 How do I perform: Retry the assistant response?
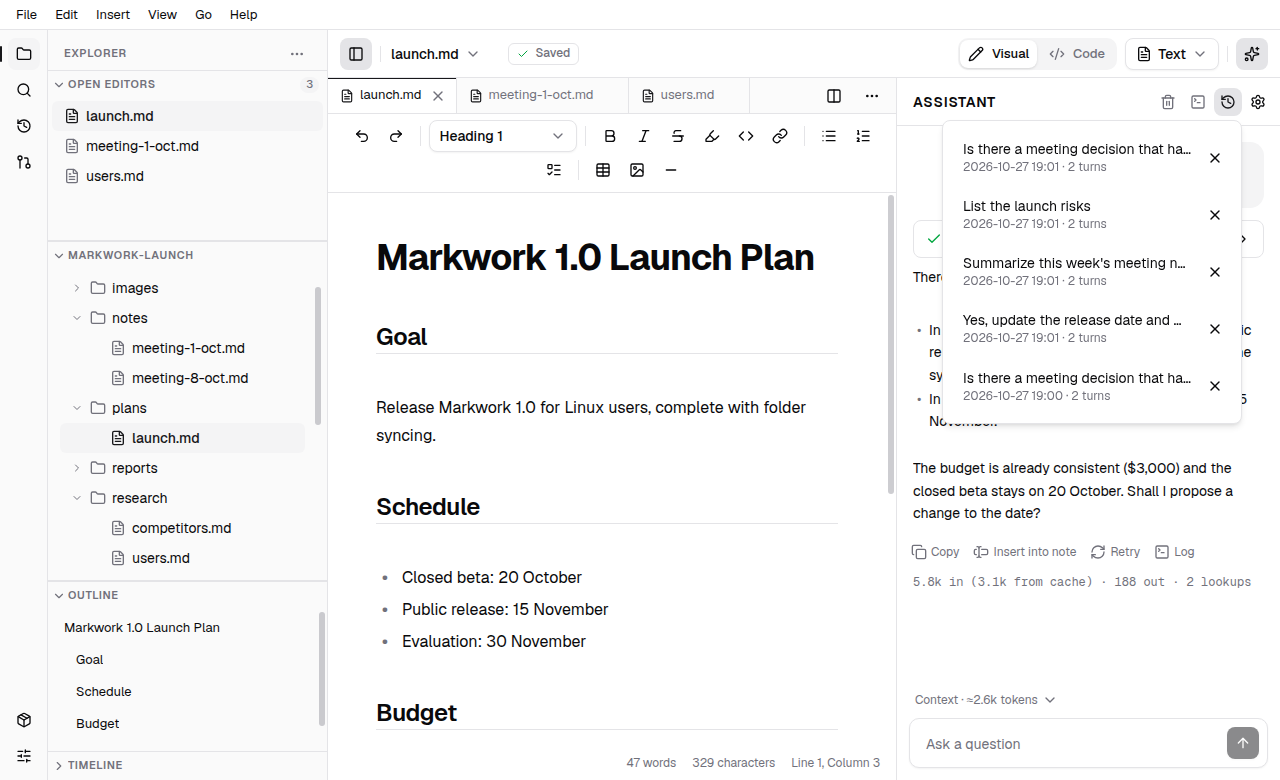(1115, 552)
